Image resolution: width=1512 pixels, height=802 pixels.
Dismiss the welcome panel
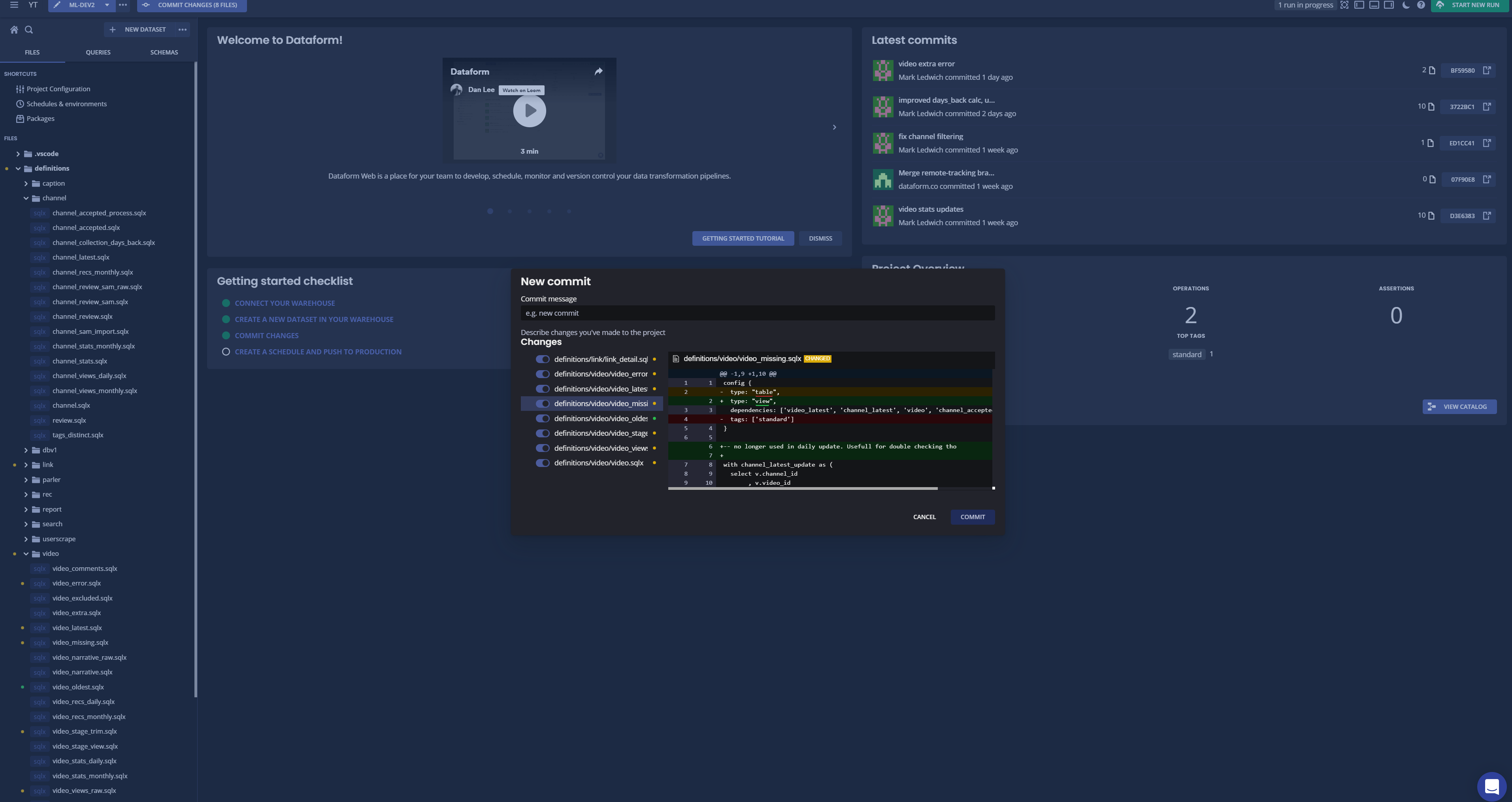click(820, 238)
